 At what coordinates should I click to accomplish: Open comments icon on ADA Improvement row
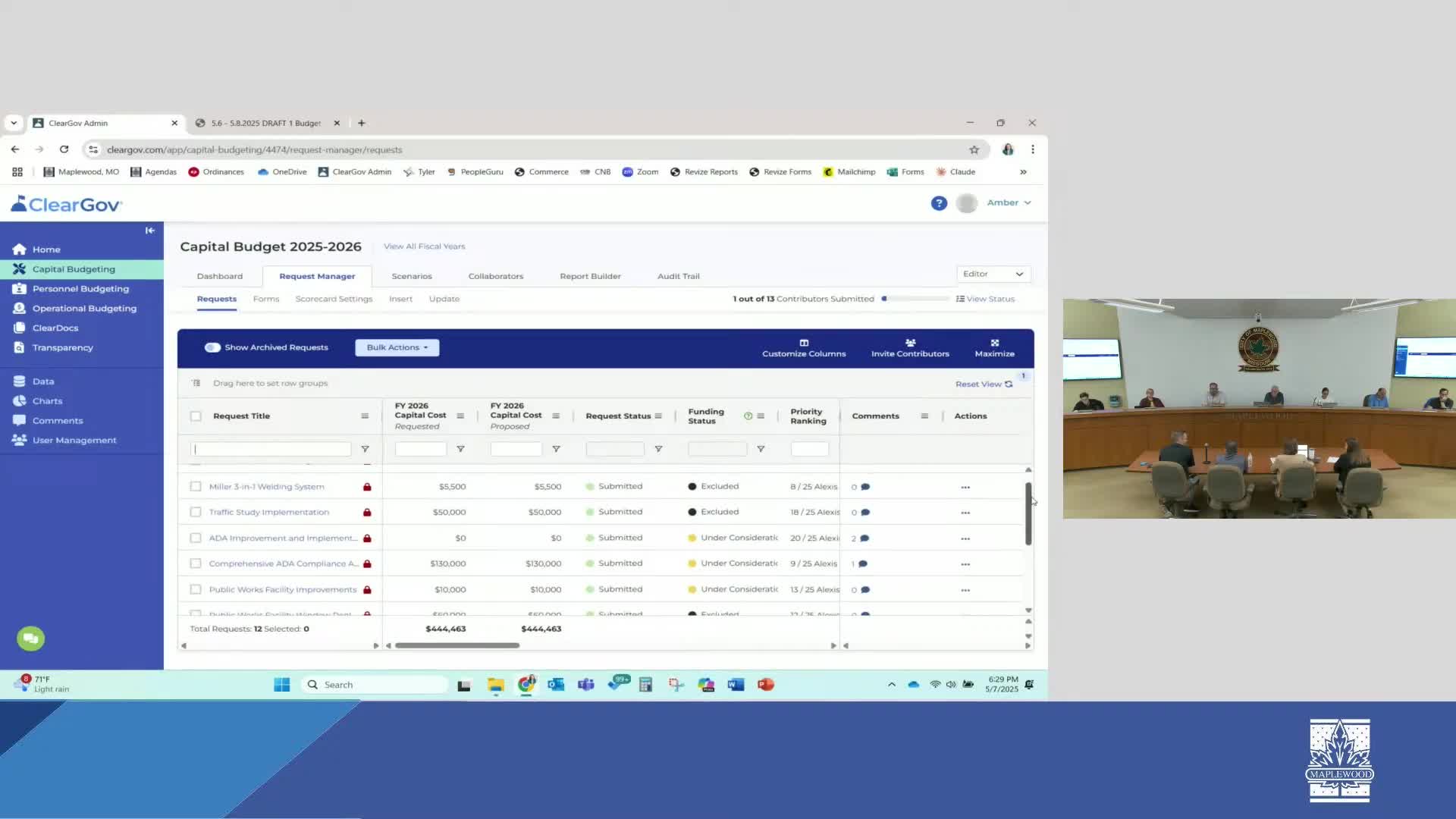(864, 538)
